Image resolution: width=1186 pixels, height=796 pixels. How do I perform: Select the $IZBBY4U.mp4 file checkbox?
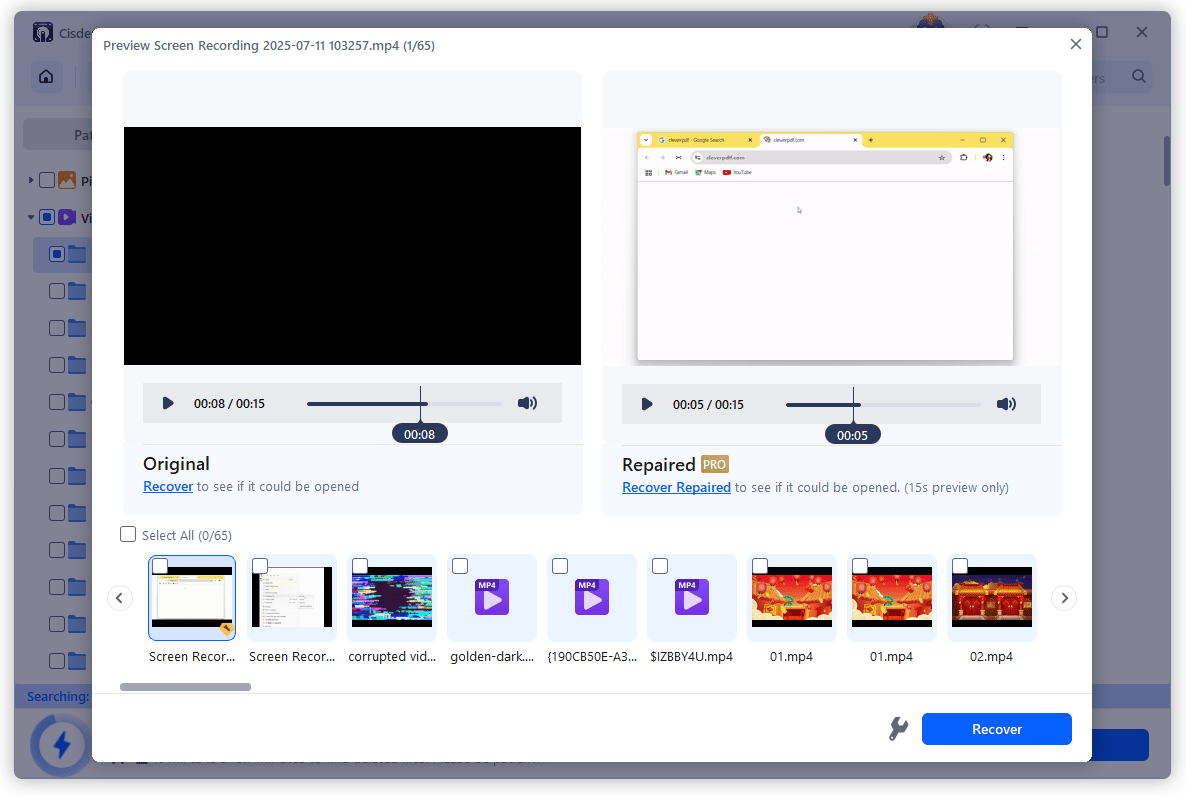660,565
